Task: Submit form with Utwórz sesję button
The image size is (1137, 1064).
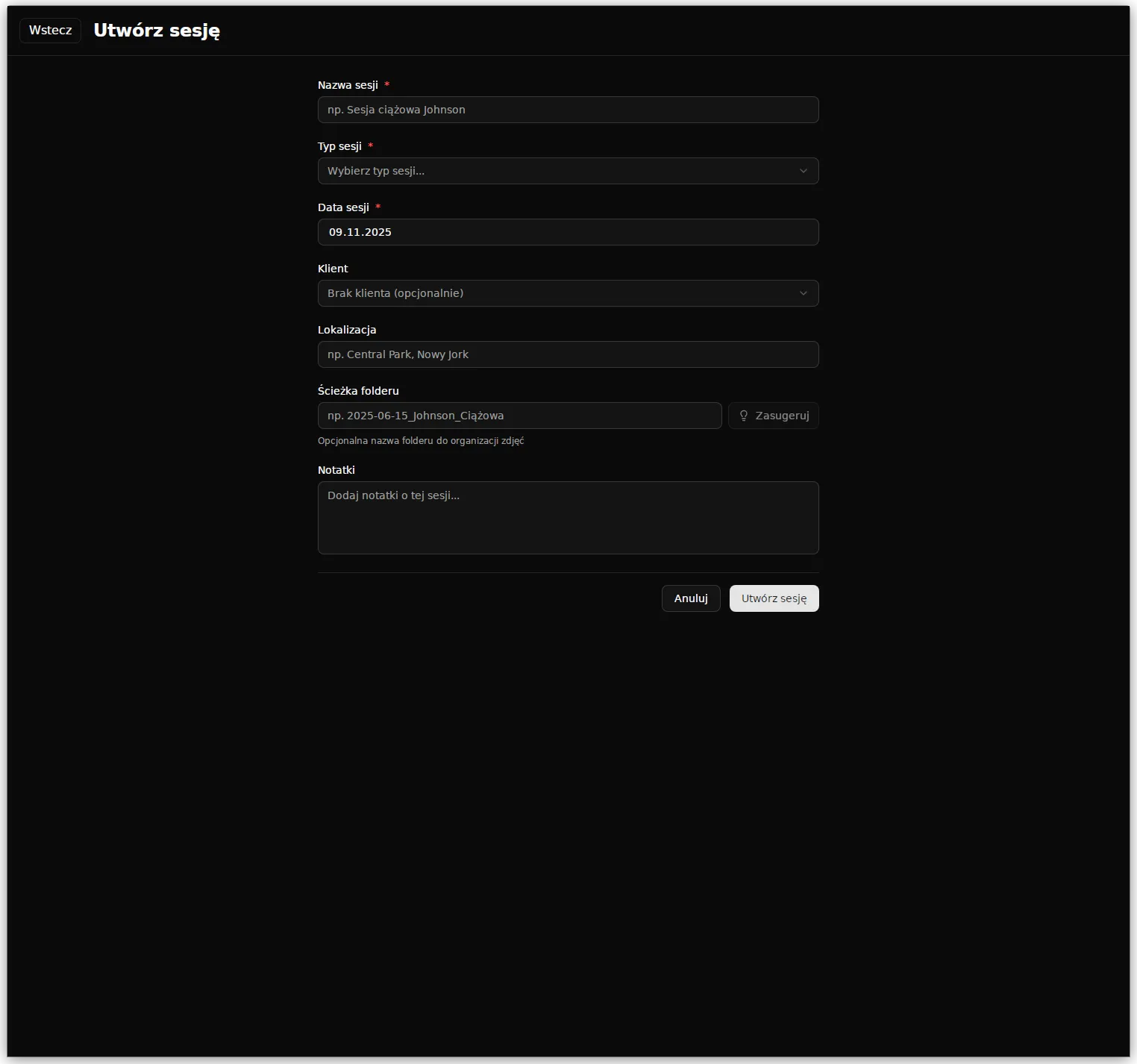Action: [774, 598]
